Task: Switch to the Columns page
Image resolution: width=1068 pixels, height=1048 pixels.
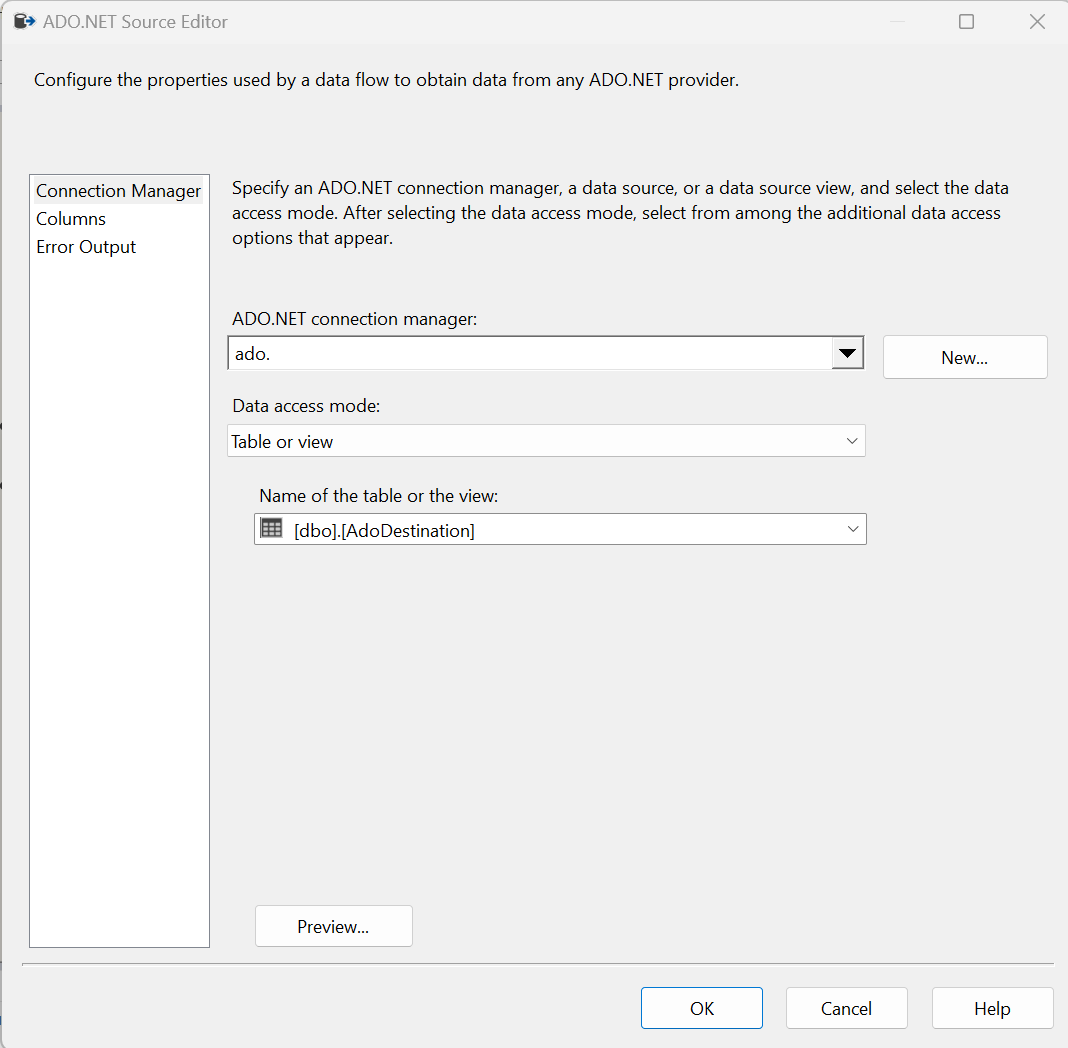Action: pyautogui.click(x=70, y=218)
